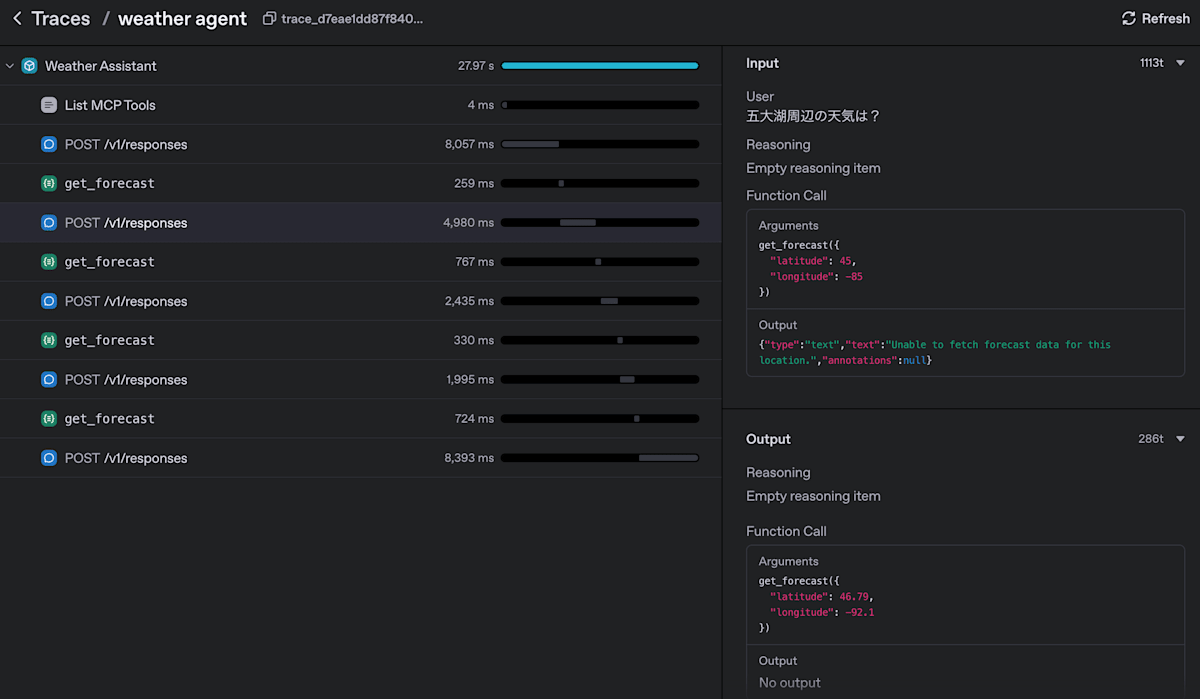
Task: Click the Input section heading
Action: (763, 63)
